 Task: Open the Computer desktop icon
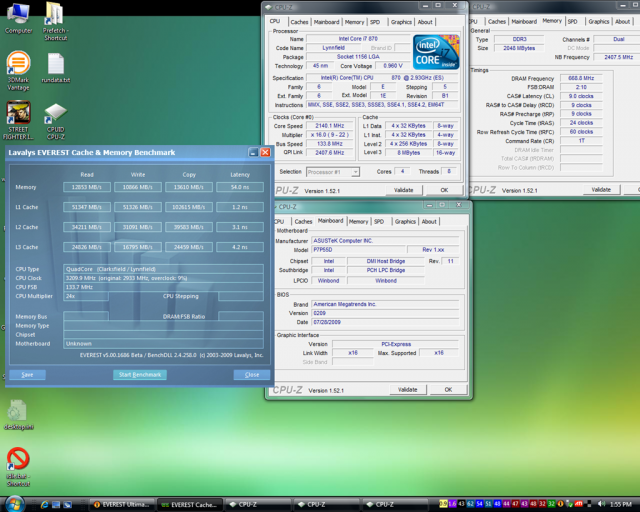tap(18, 18)
